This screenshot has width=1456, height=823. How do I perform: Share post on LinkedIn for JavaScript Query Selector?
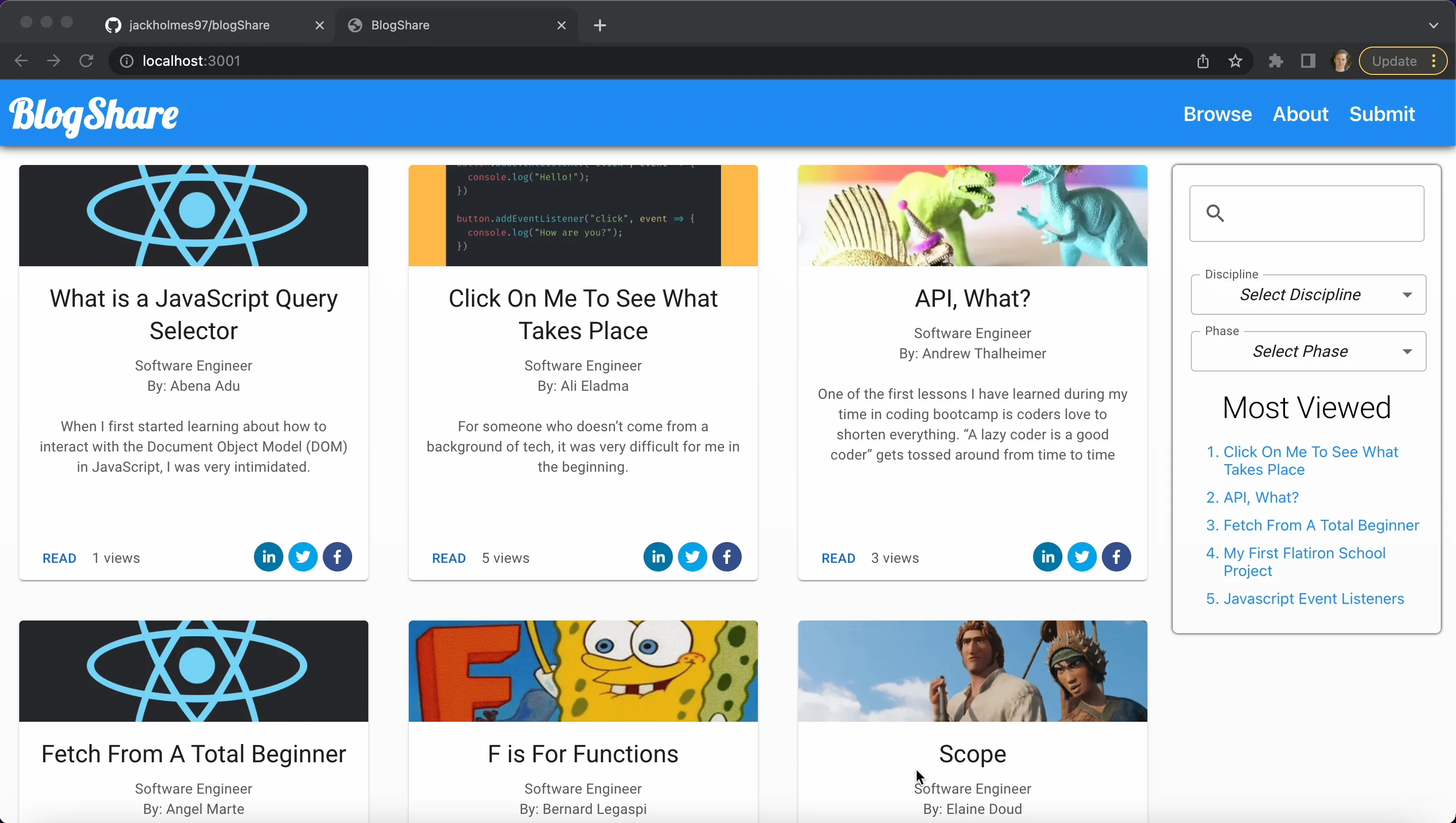[268, 557]
